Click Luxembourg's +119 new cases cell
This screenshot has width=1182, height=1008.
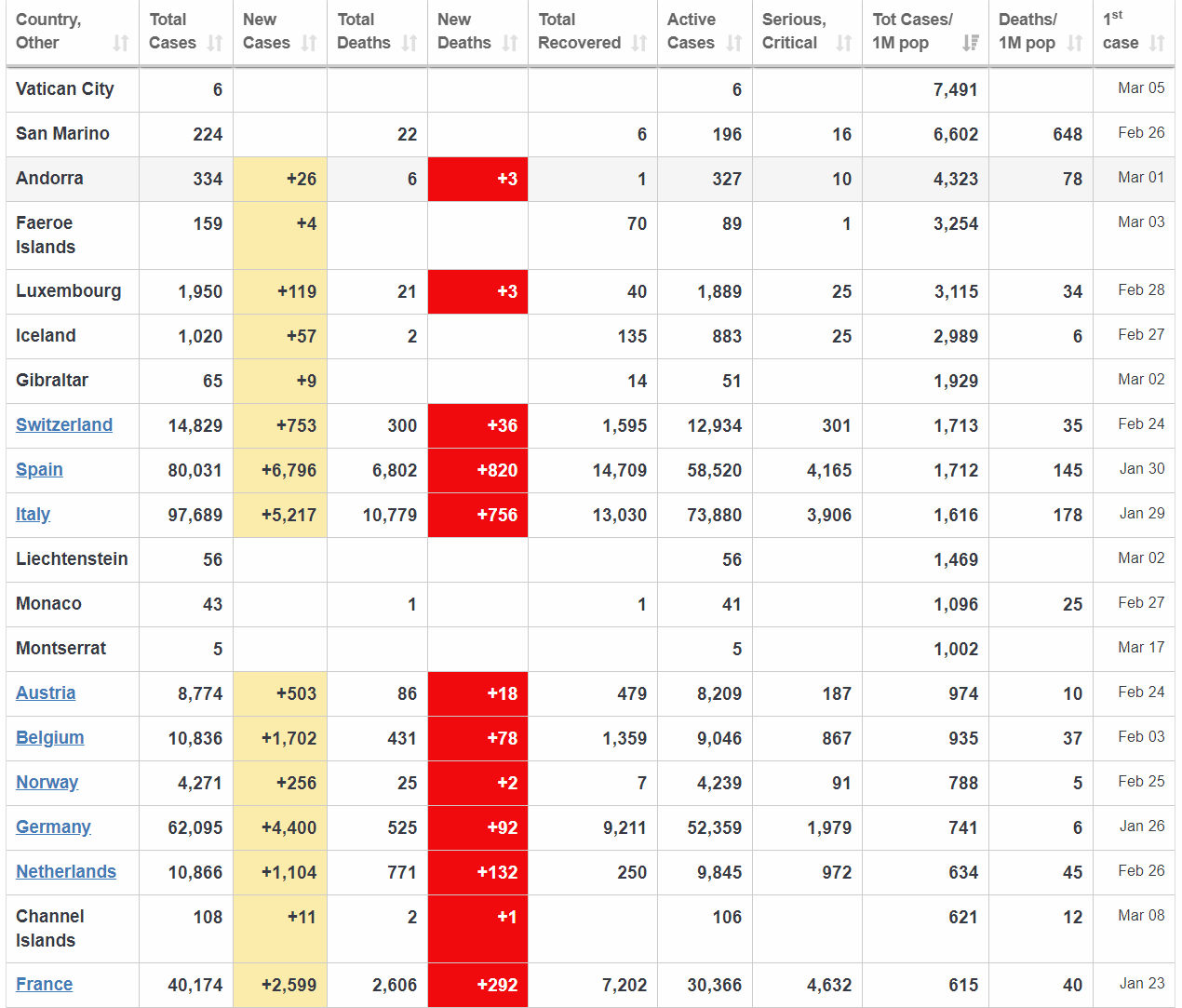click(280, 291)
